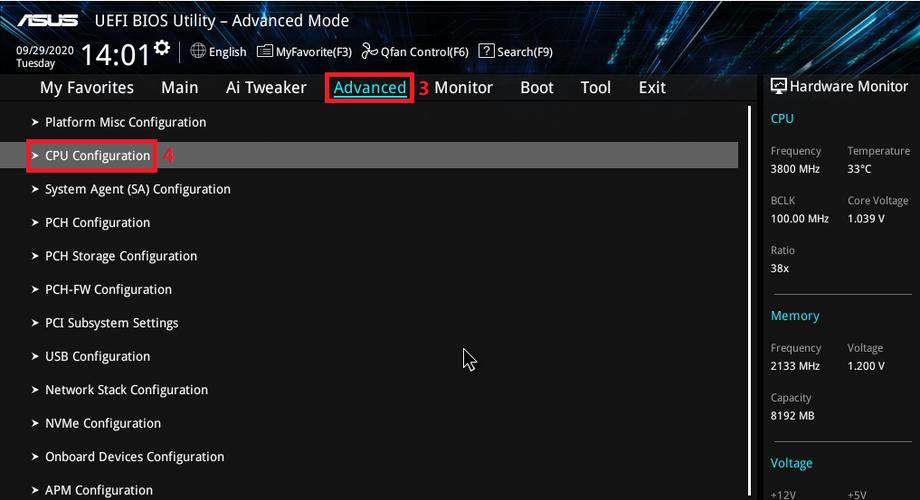
Task: Go to the Tool tab
Action: [x=596, y=87]
